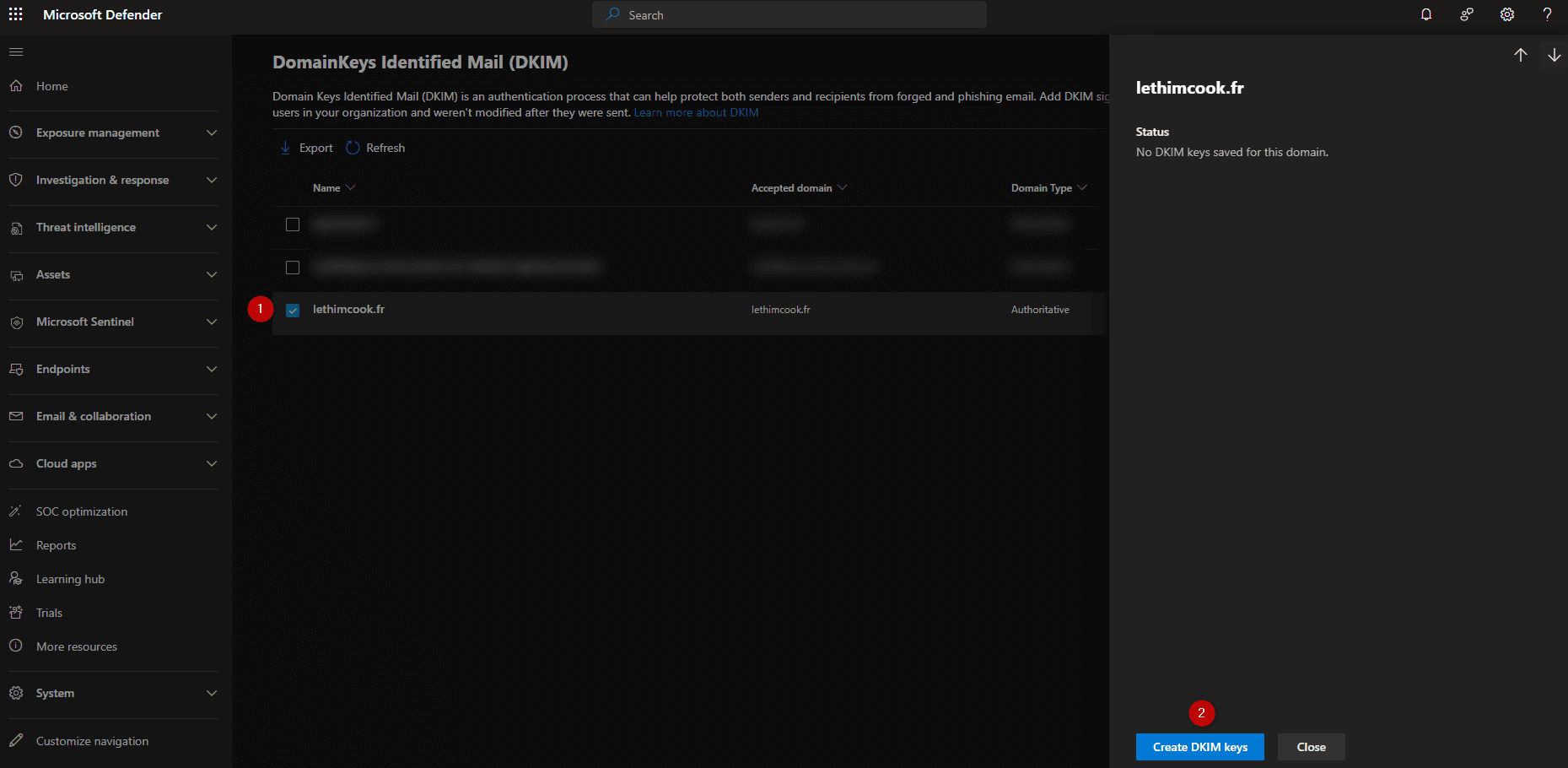This screenshot has width=1568, height=768.
Task: Uncheck the lethimcook.fr row
Action: pos(293,310)
